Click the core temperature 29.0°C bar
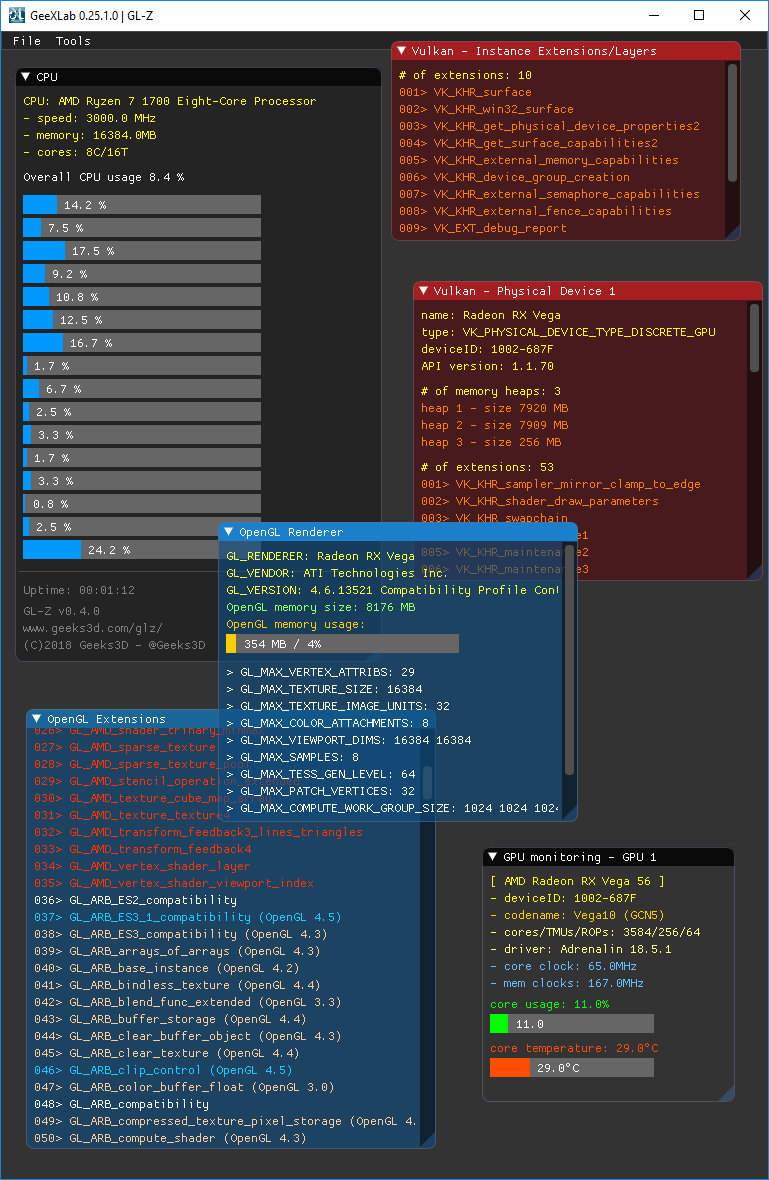769x1180 pixels. [x=572, y=1068]
